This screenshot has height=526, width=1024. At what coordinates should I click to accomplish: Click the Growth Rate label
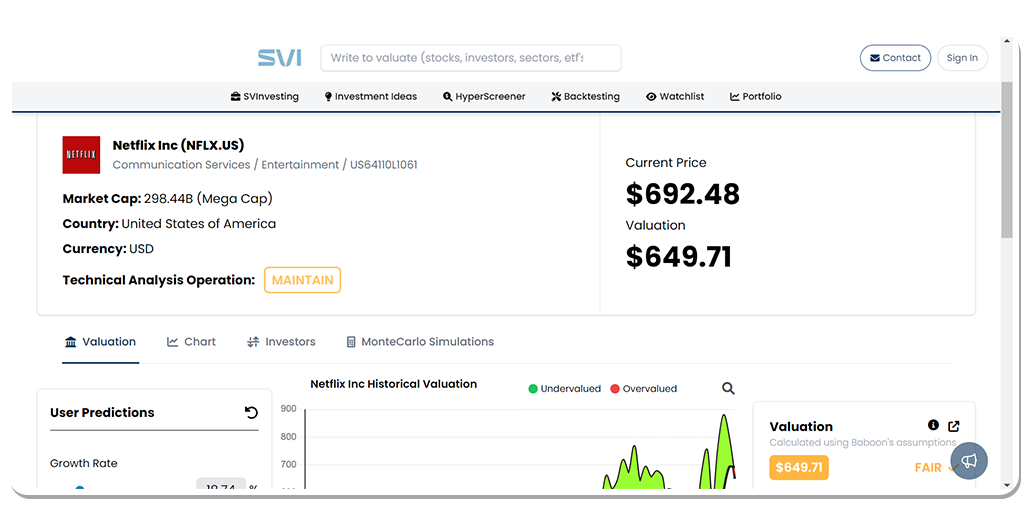[x=84, y=463]
